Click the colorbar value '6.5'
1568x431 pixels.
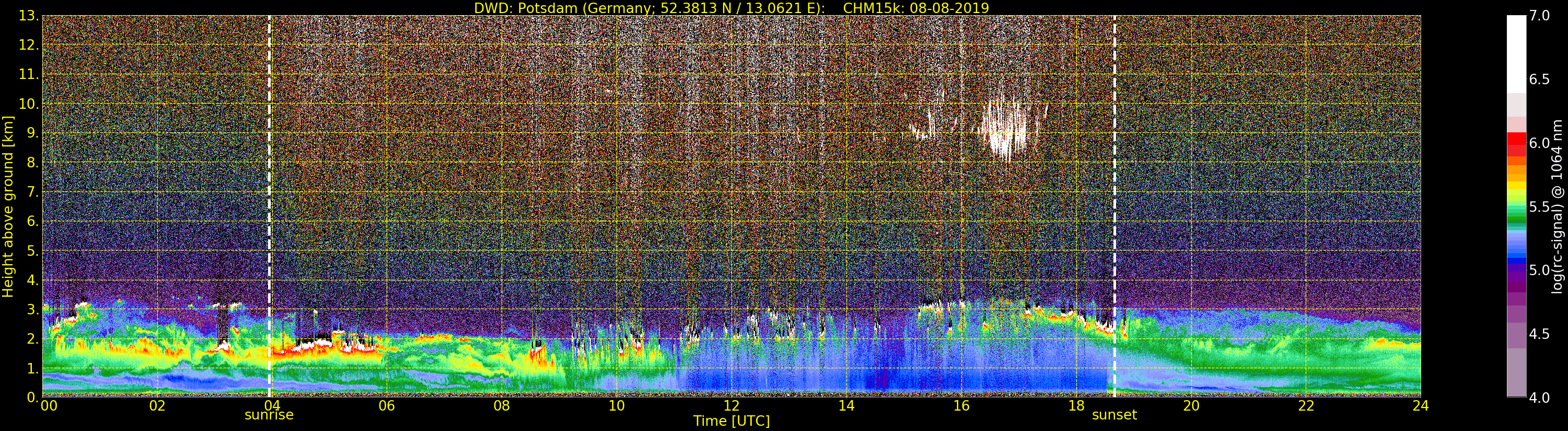(1539, 80)
